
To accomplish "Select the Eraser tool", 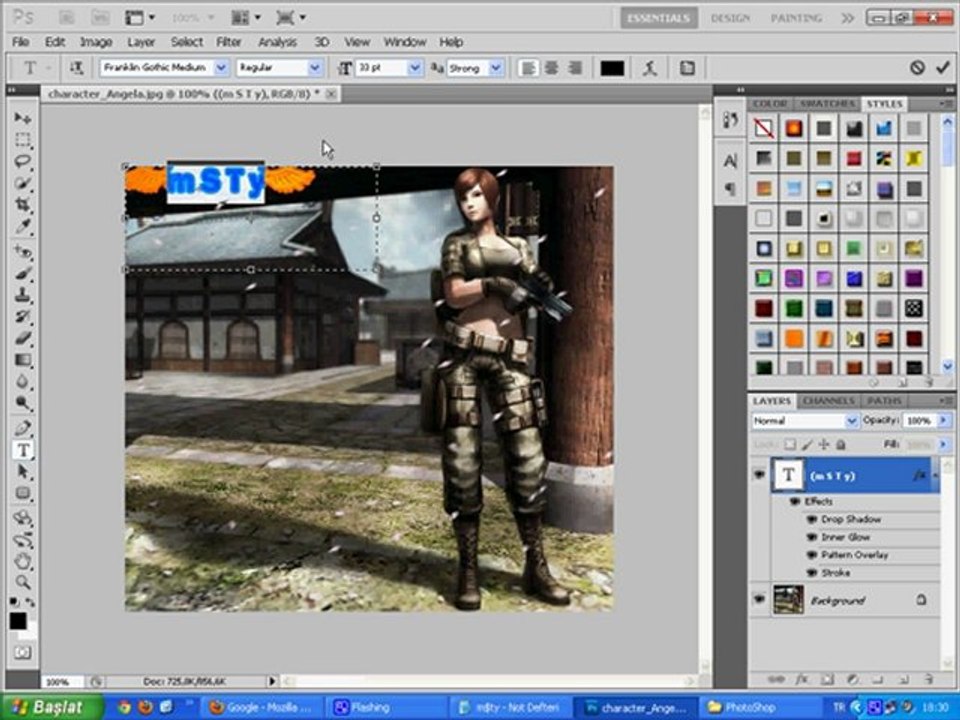I will pyautogui.click(x=23, y=338).
